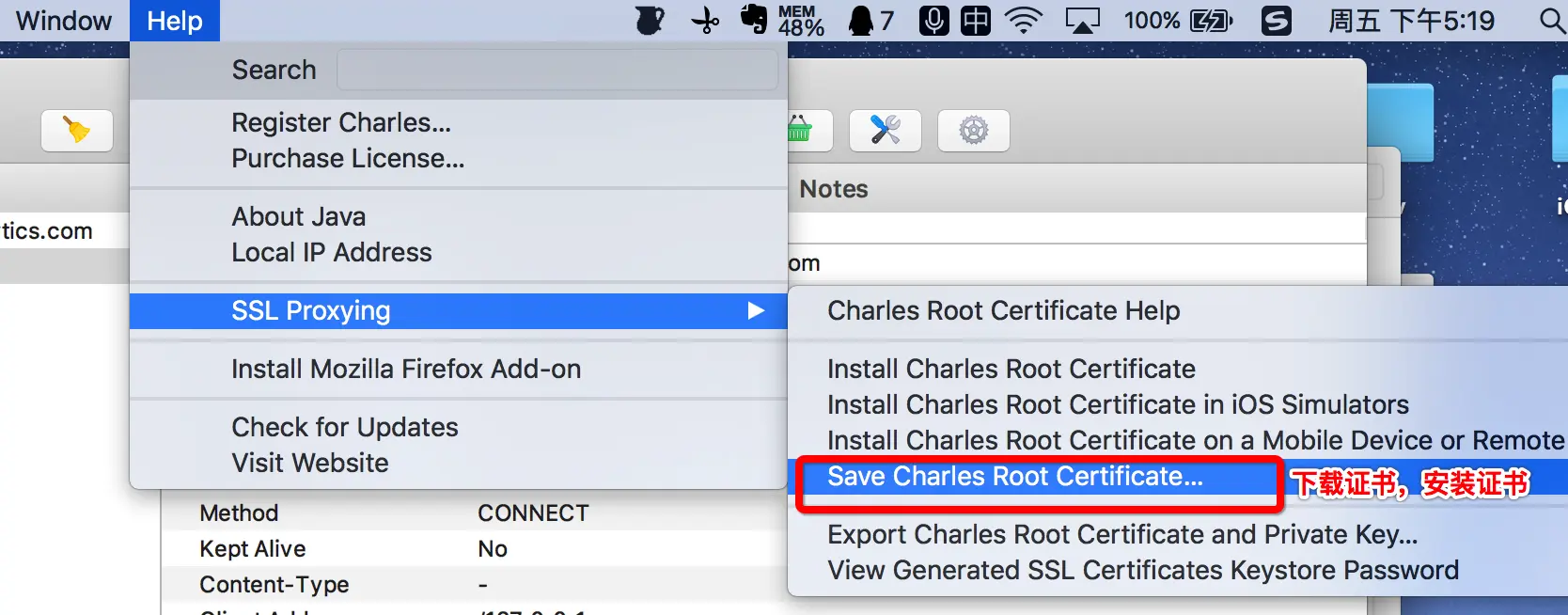Click the Sogou S icon in menu bar
The height and width of the screenshot is (615, 1568).
tap(1276, 20)
